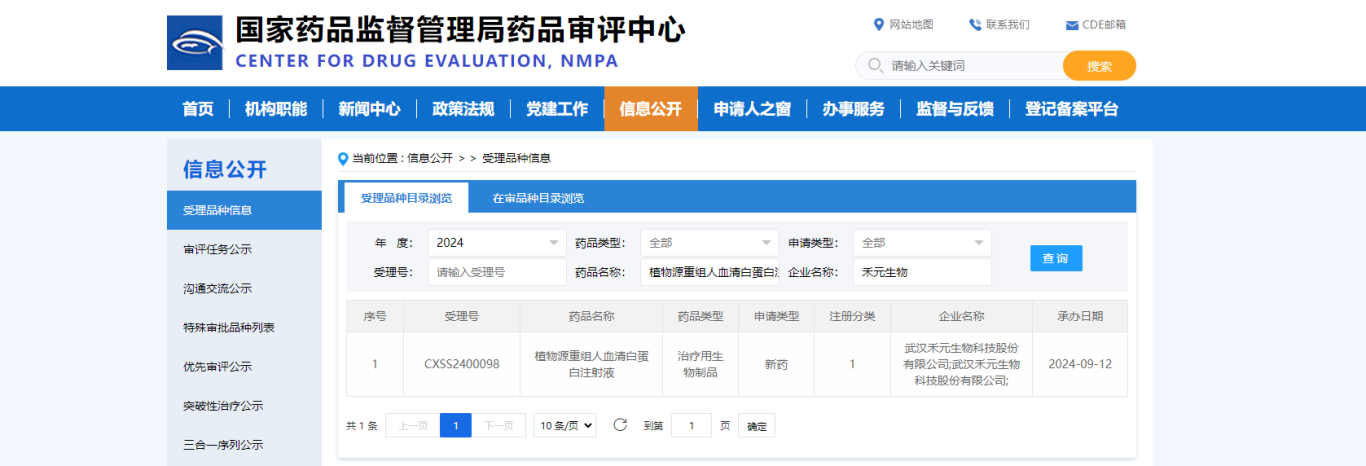Switch to 在审品种目录浏览 tab
Viewport: 1366px width, 466px height.
click(x=538, y=198)
